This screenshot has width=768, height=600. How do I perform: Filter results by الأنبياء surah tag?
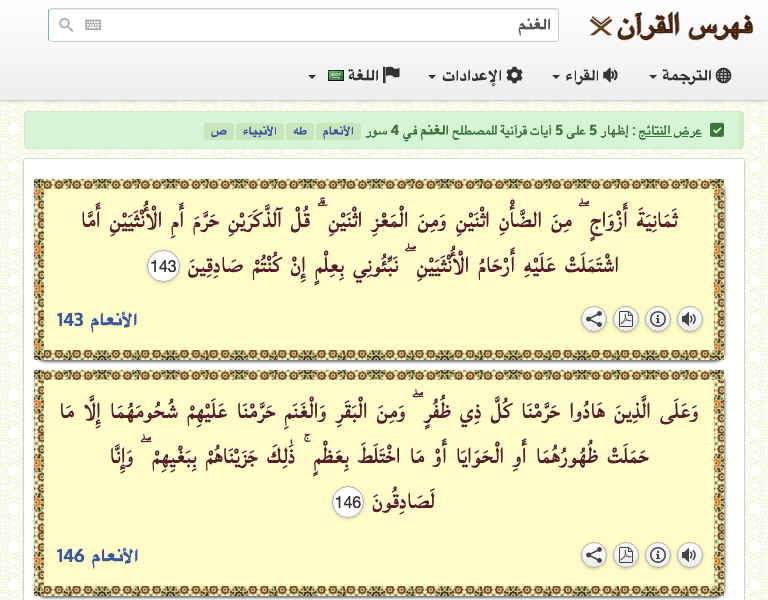[260, 131]
